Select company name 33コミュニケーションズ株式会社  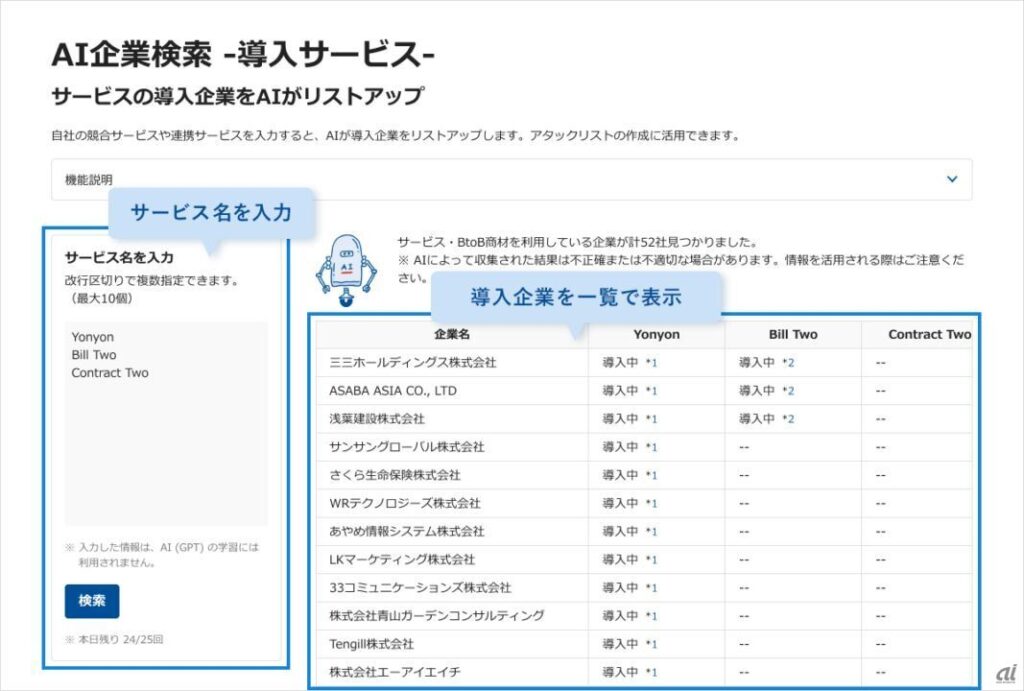[420, 587]
